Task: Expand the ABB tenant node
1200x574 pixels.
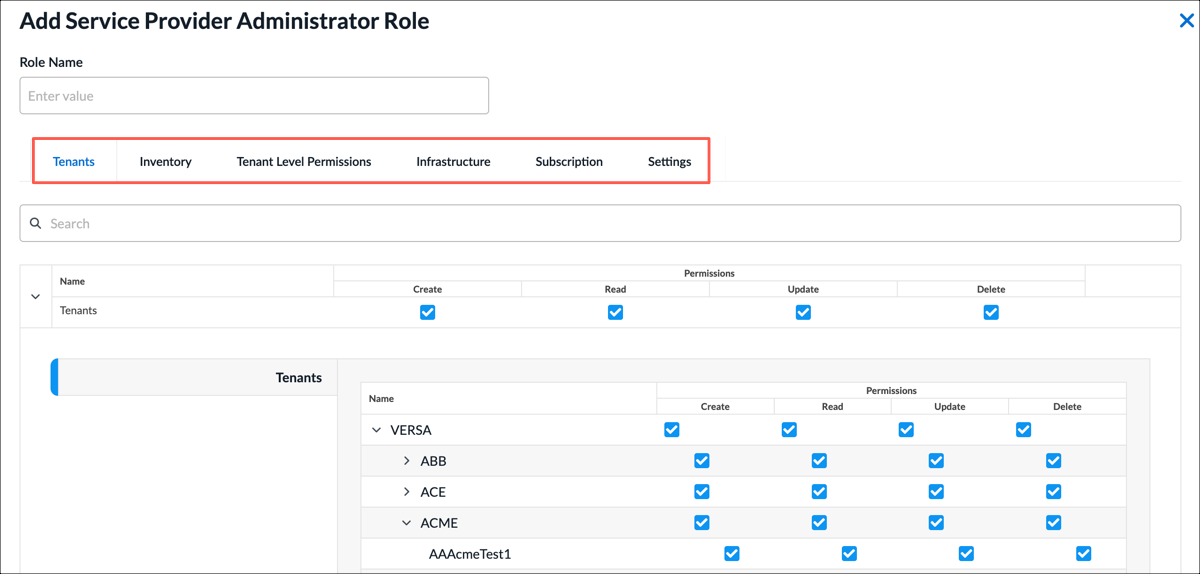Action: coord(407,461)
